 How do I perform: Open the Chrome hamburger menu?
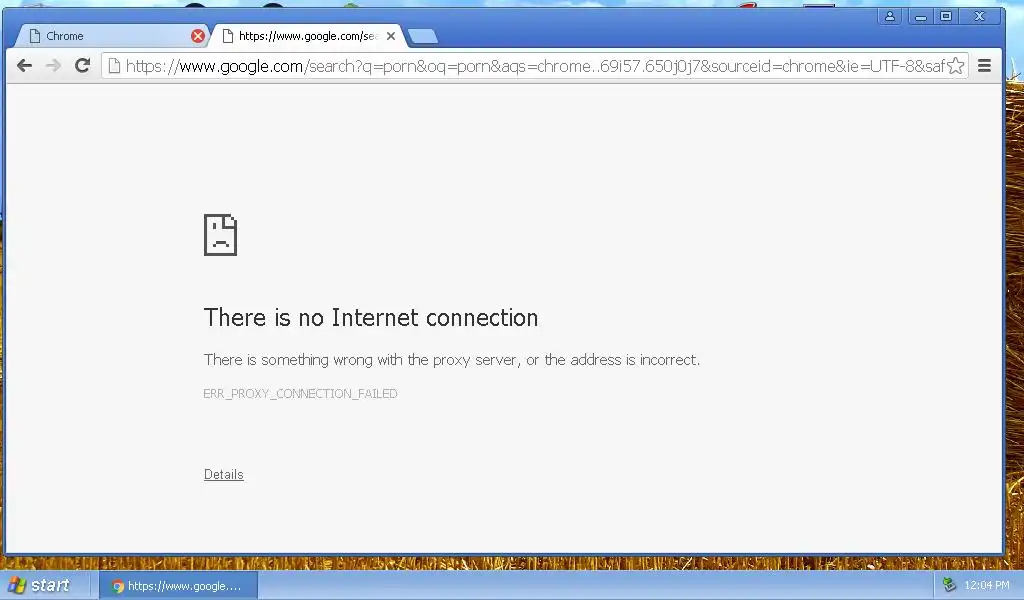tap(984, 65)
